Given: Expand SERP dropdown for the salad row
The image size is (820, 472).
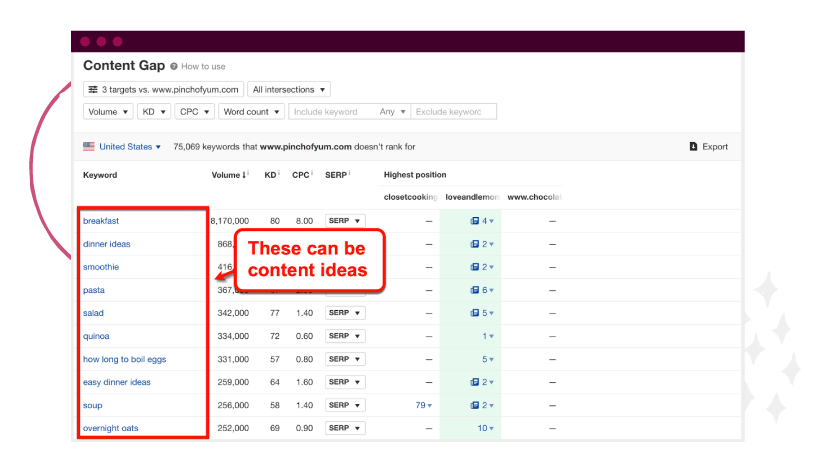Looking at the screenshot, I should 345,313.
